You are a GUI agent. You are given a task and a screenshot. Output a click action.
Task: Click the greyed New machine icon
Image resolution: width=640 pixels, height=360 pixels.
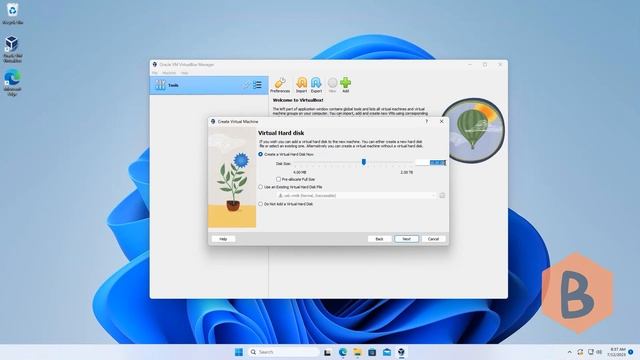coord(333,85)
